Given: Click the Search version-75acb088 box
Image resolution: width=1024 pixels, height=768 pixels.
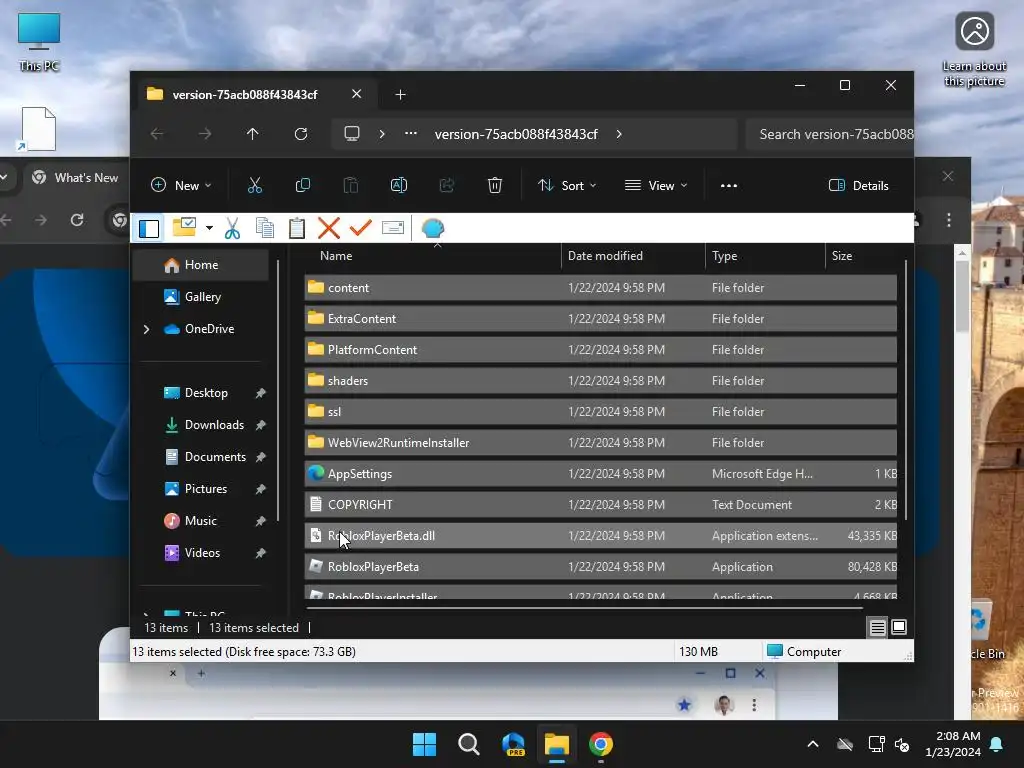Looking at the screenshot, I should coord(829,134).
